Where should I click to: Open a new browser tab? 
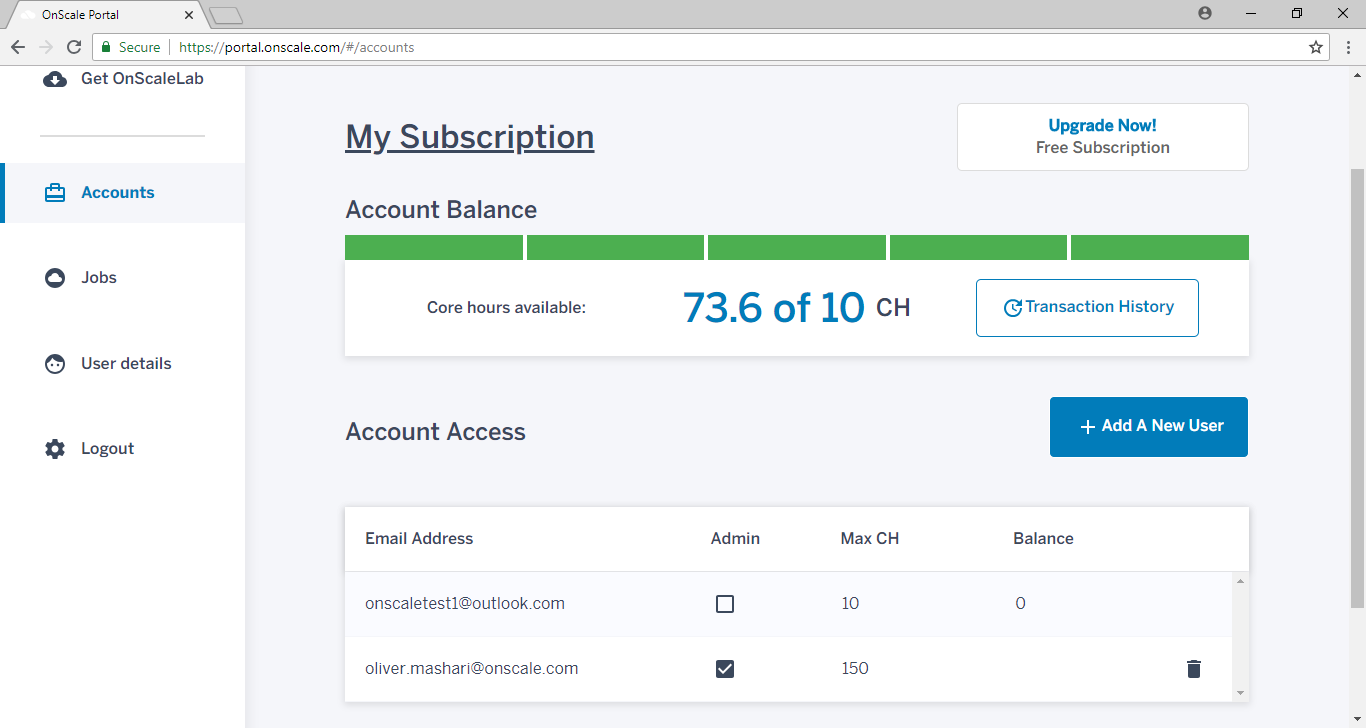tap(226, 15)
